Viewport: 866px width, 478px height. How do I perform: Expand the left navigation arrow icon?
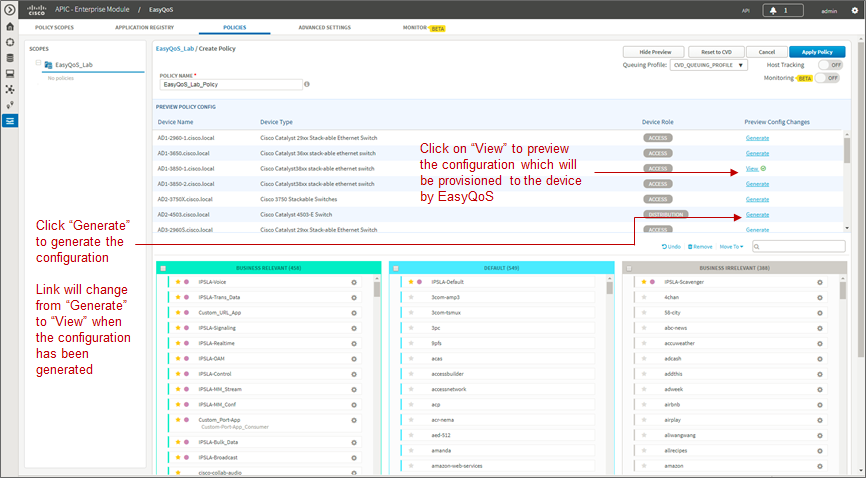coord(9,10)
